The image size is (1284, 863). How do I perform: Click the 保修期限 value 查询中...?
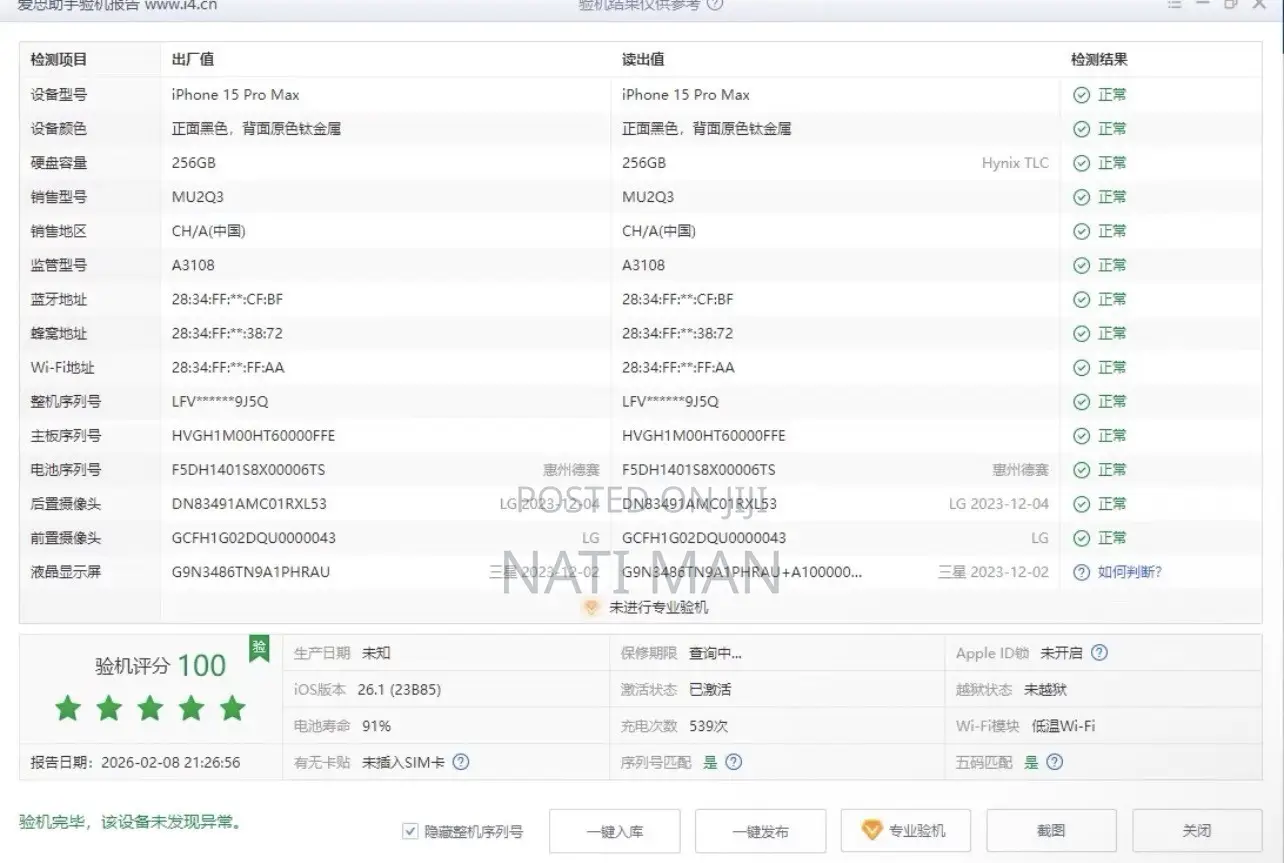click(715, 653)
